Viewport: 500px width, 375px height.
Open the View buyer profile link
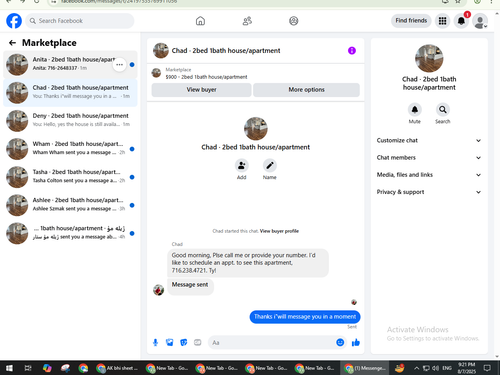click(x=279, y=231)
